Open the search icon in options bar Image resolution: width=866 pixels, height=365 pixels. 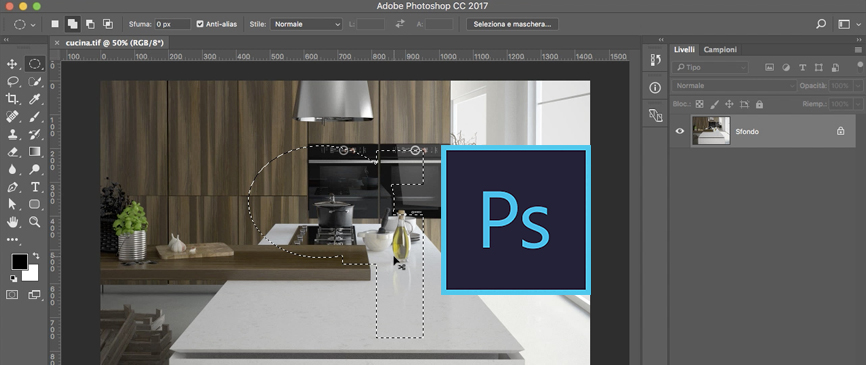pyautogui.click(x=821, y=24)
